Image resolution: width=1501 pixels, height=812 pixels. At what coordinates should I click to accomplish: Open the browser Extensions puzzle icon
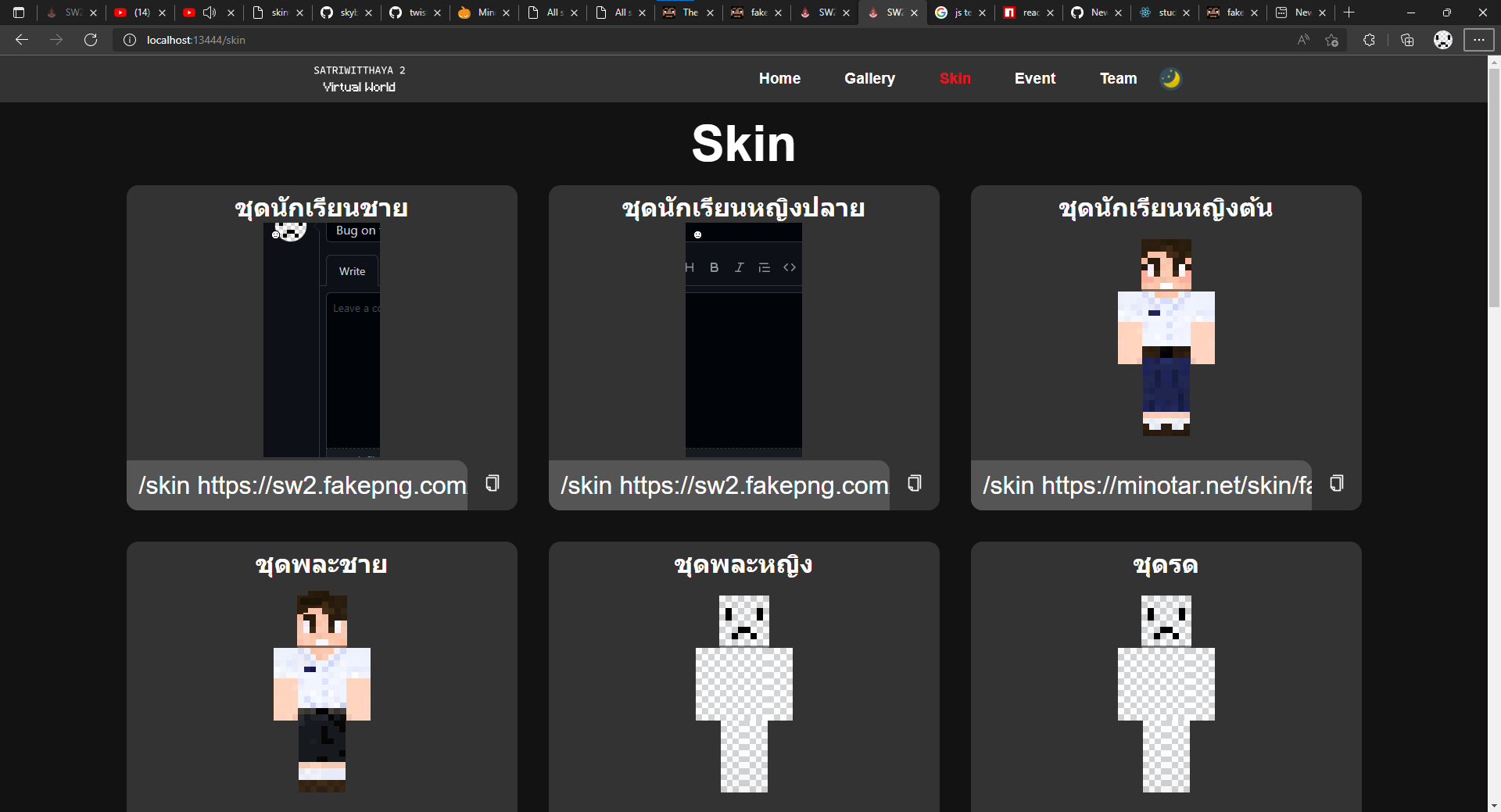1369,40
